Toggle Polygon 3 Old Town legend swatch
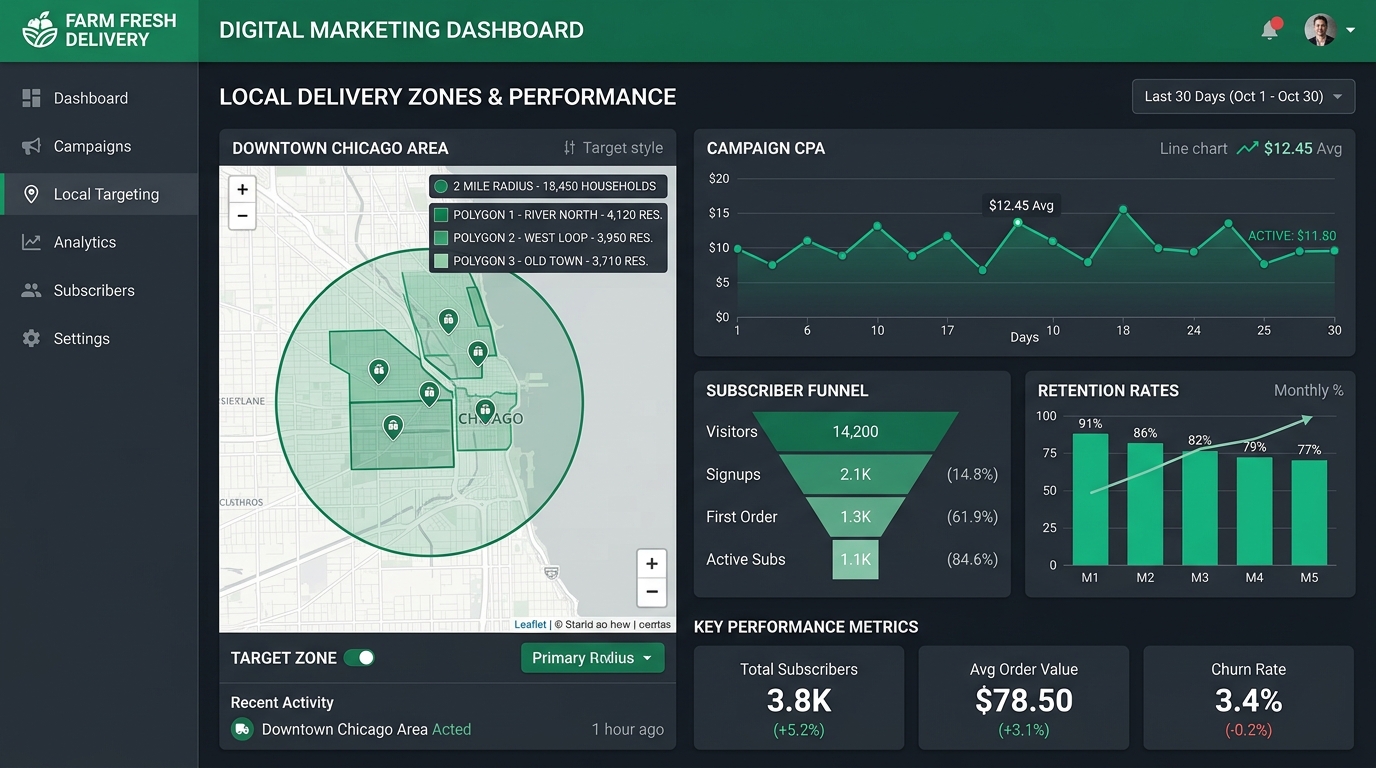 coord(440,260)
